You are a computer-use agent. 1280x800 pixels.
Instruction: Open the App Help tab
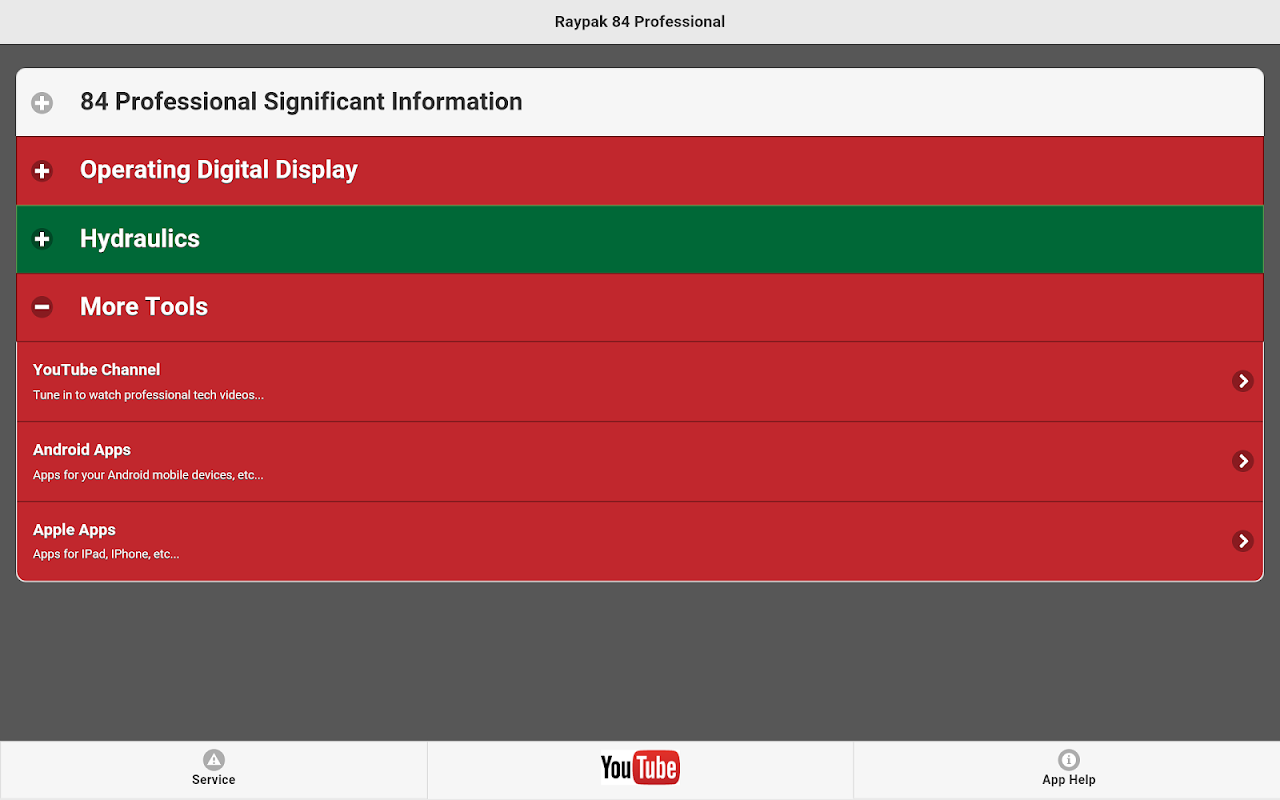click(1067, 770)
